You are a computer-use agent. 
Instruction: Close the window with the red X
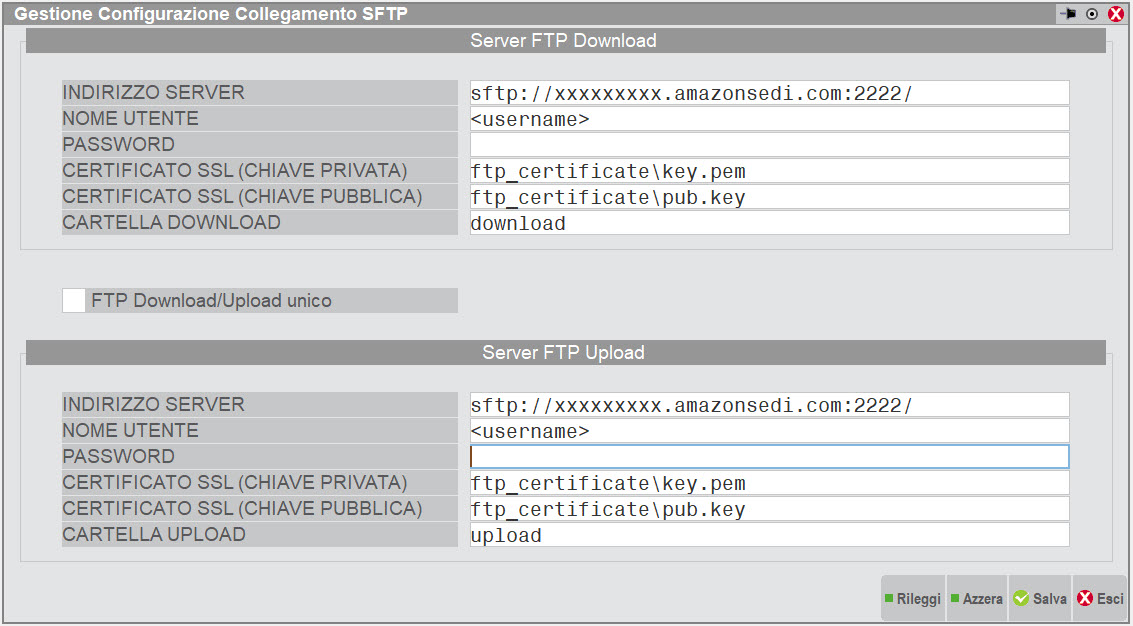(1116, 14)
